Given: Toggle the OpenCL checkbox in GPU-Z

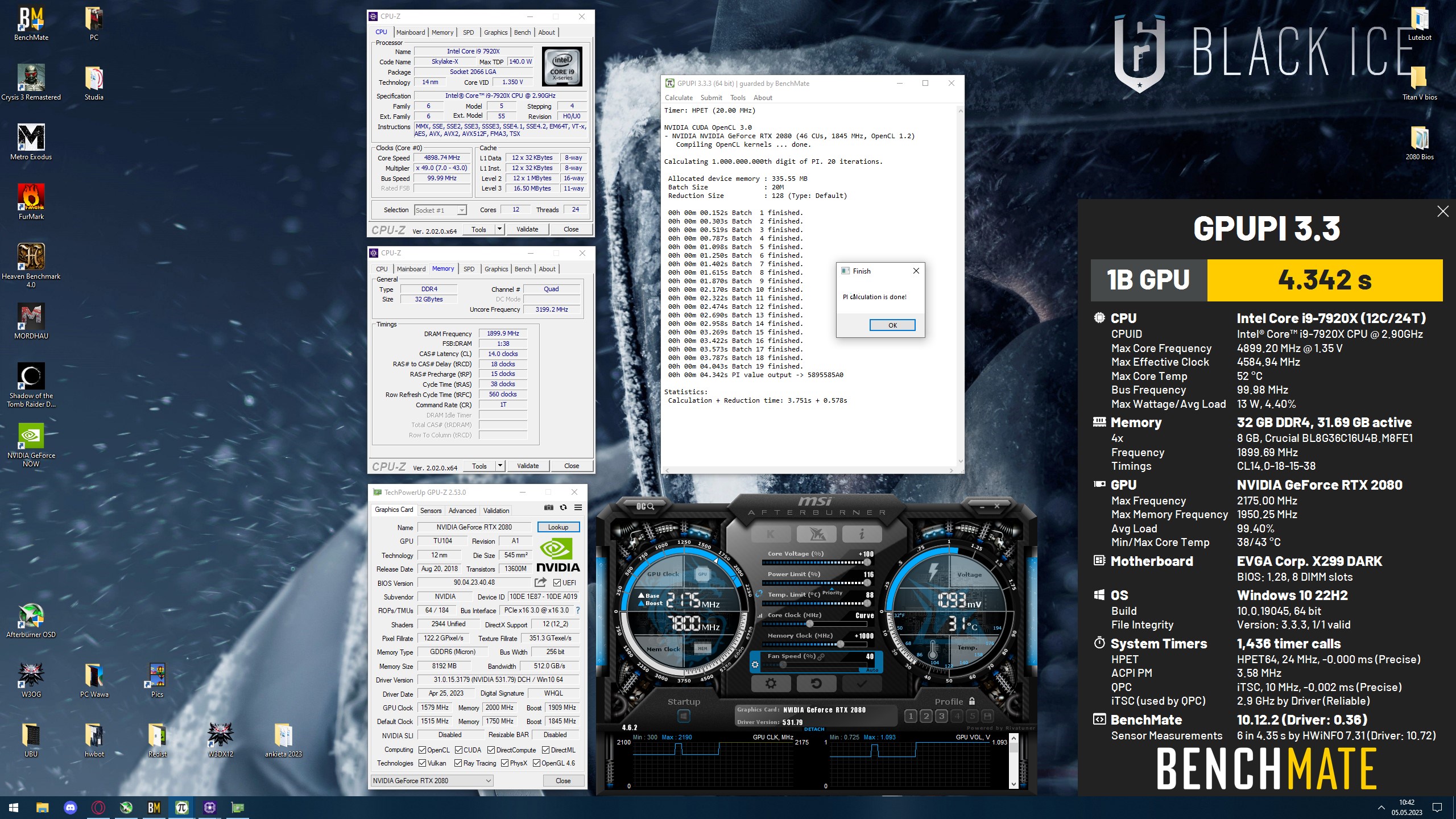Looking at the screenshot, I should (422, 750).
